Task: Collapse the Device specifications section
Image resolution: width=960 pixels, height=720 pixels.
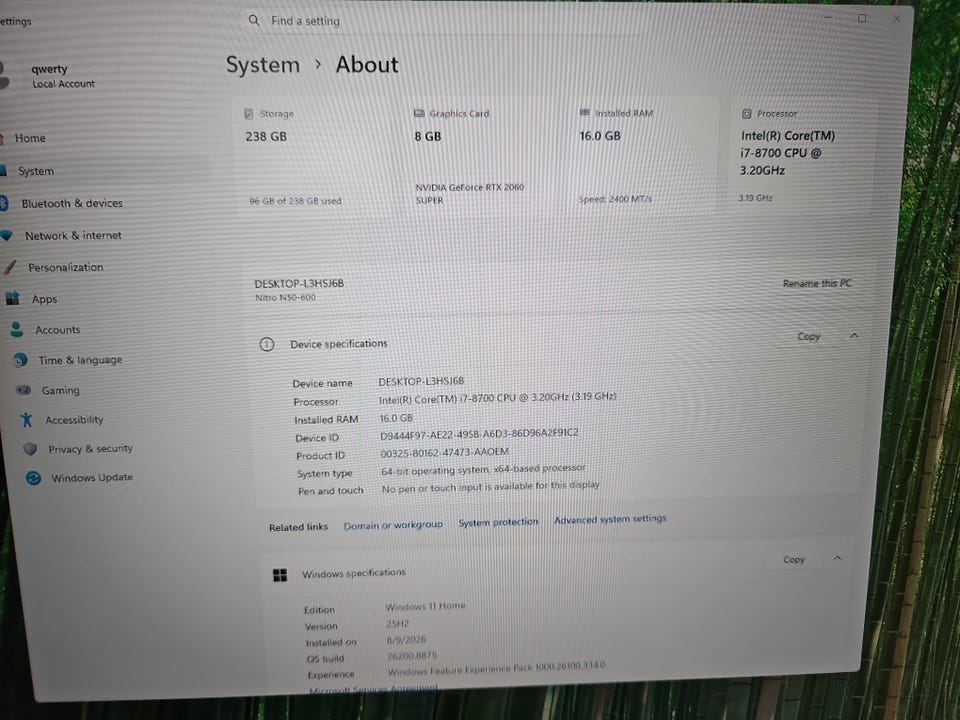Action: [854, 336]
